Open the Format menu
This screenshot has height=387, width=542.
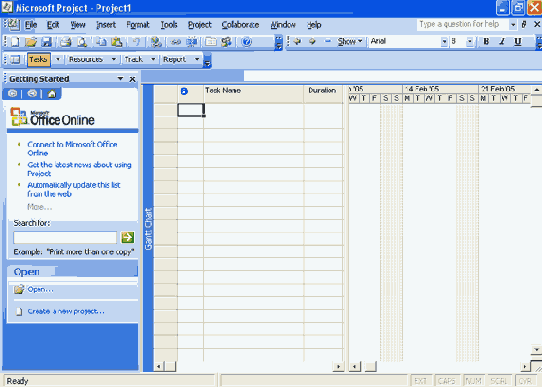coord(138,25)
